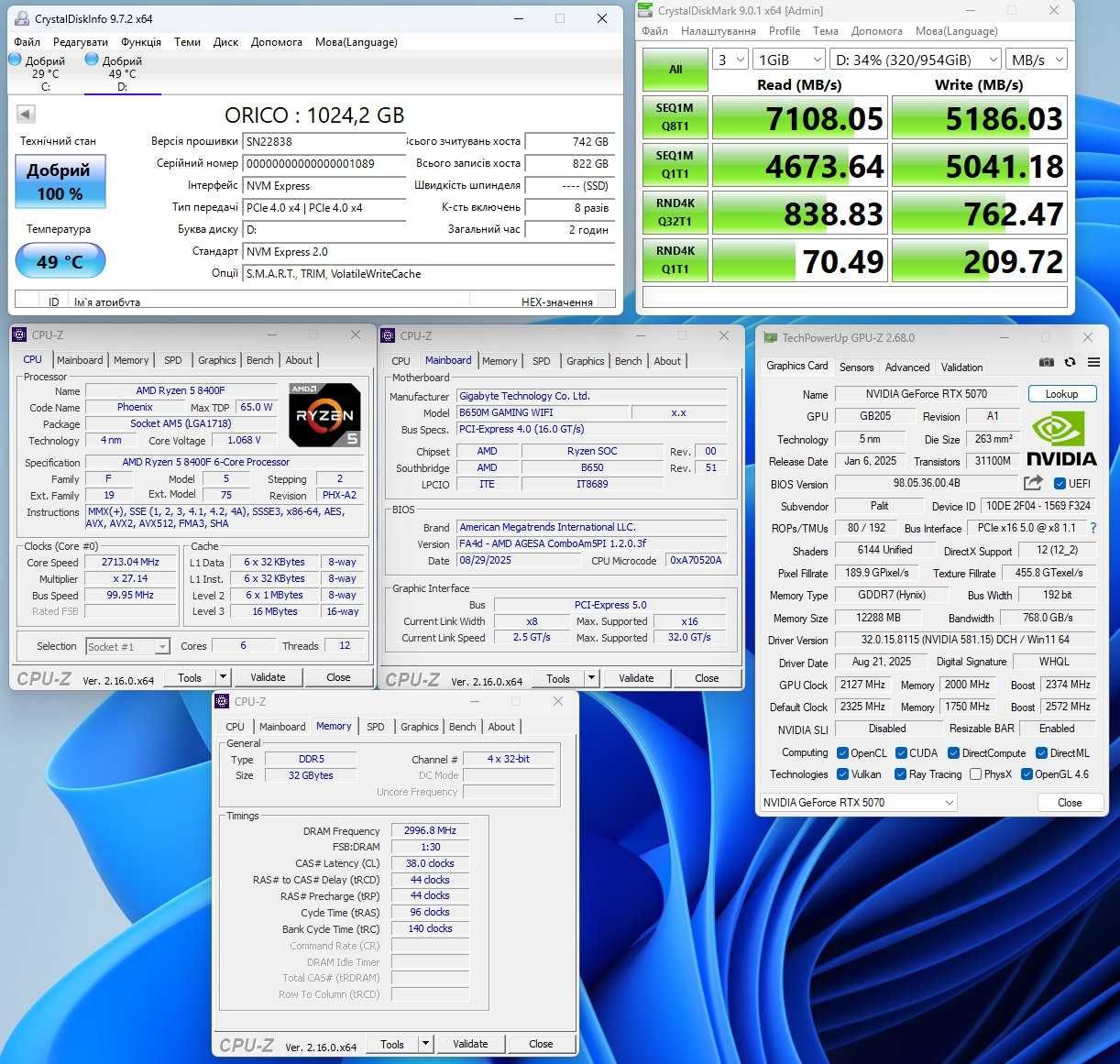Open the GPU selector dropdown NVIDIA GeForce RTX 5070
1120x1064 pixels.
858,802
